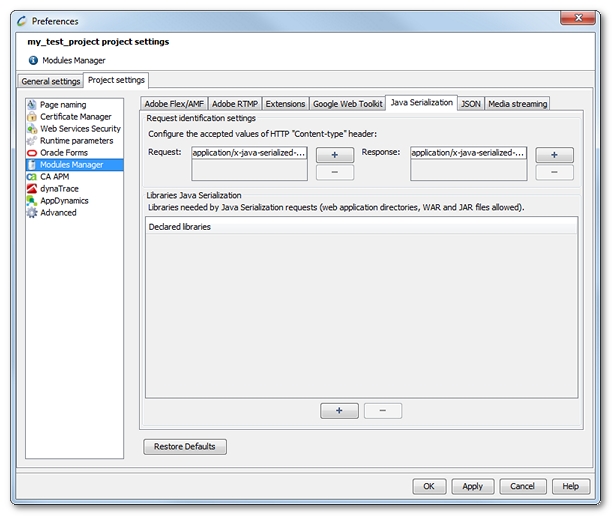The height and width of the screenshot is (516, 612).
Task: Add a declared library with plus button
Action: coord(339,411)
